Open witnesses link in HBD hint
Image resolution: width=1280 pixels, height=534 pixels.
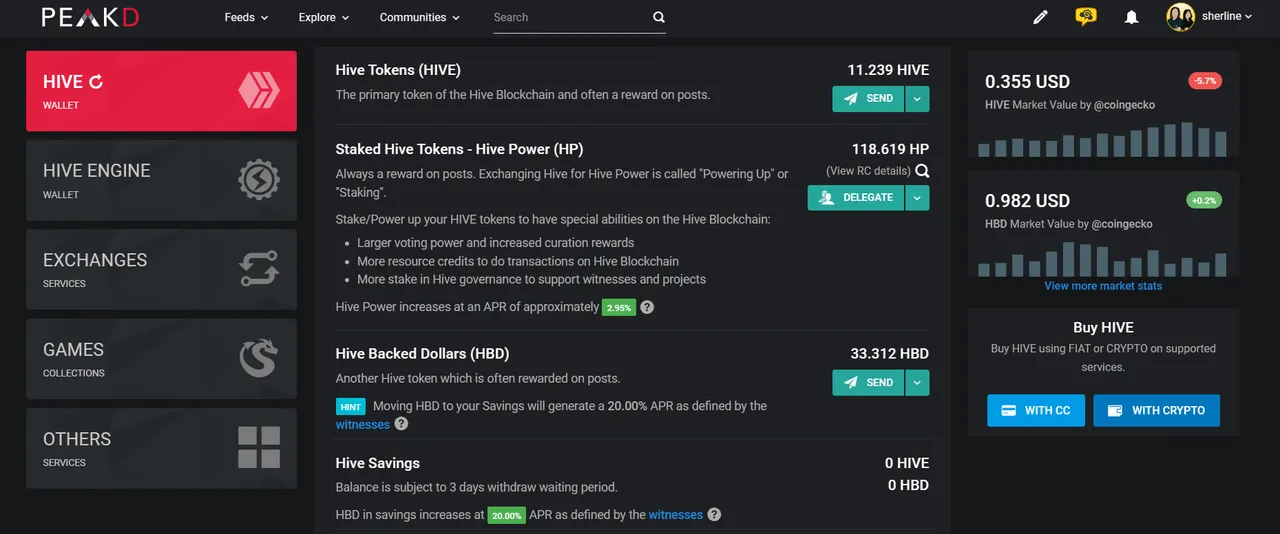coord(362,424)
